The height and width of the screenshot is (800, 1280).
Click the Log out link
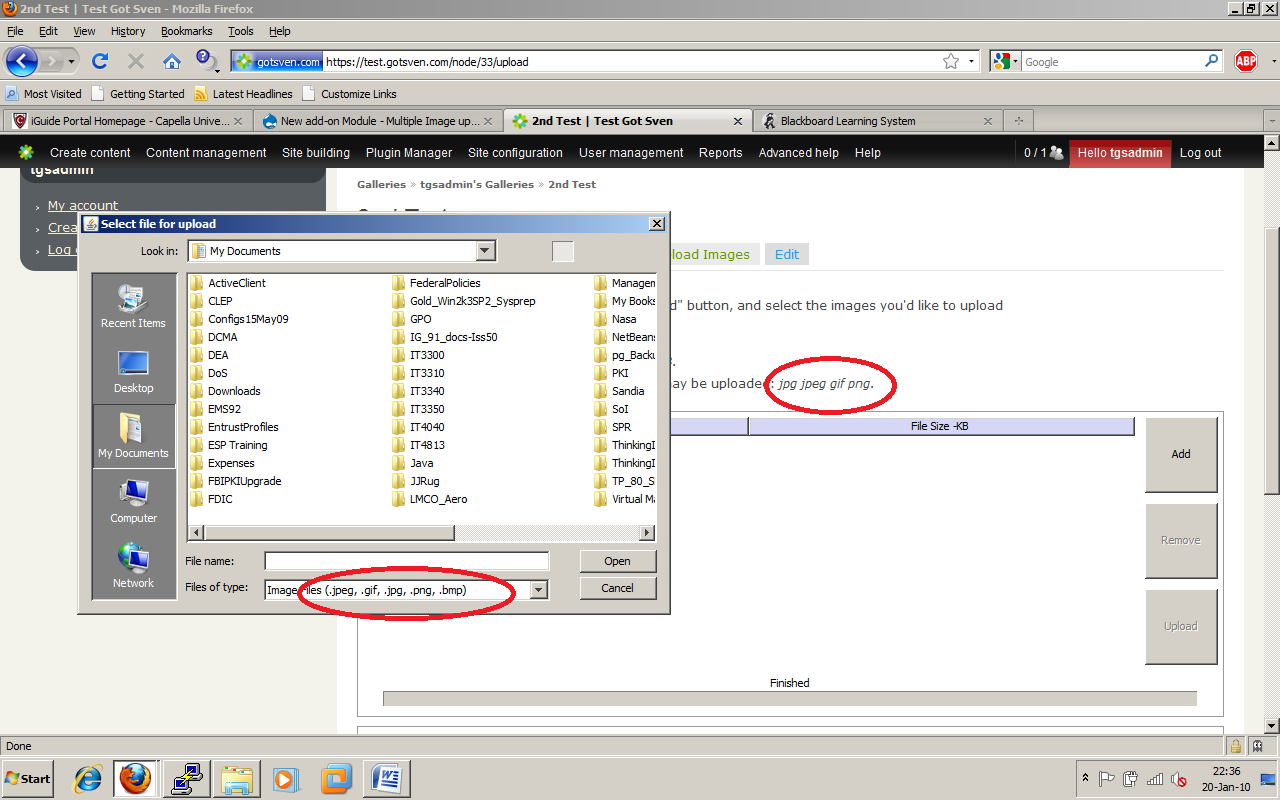[x=1200, y=153]
